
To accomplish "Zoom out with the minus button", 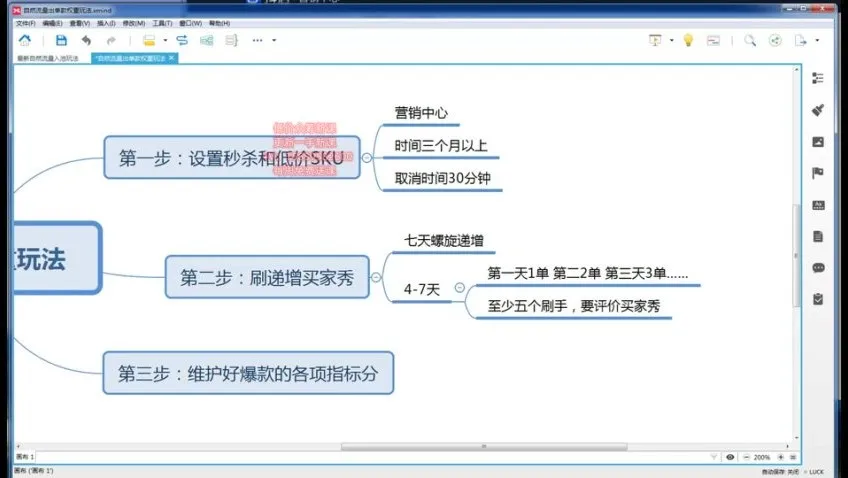I will click(746, 457).
